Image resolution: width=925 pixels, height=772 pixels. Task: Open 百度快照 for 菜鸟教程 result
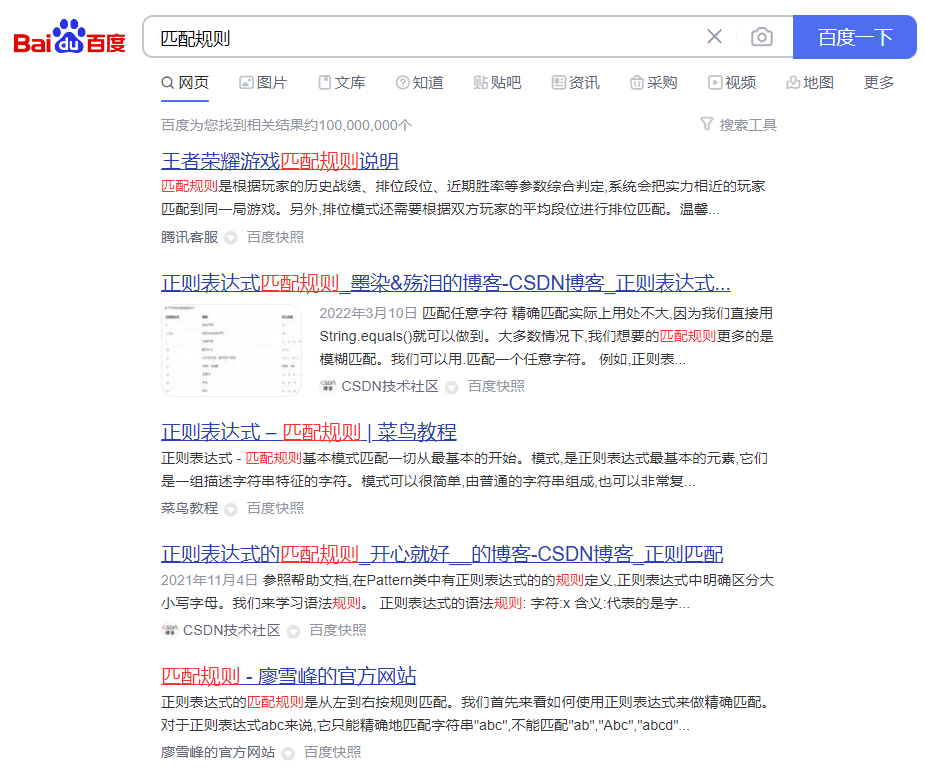click(x=275, y=508)
